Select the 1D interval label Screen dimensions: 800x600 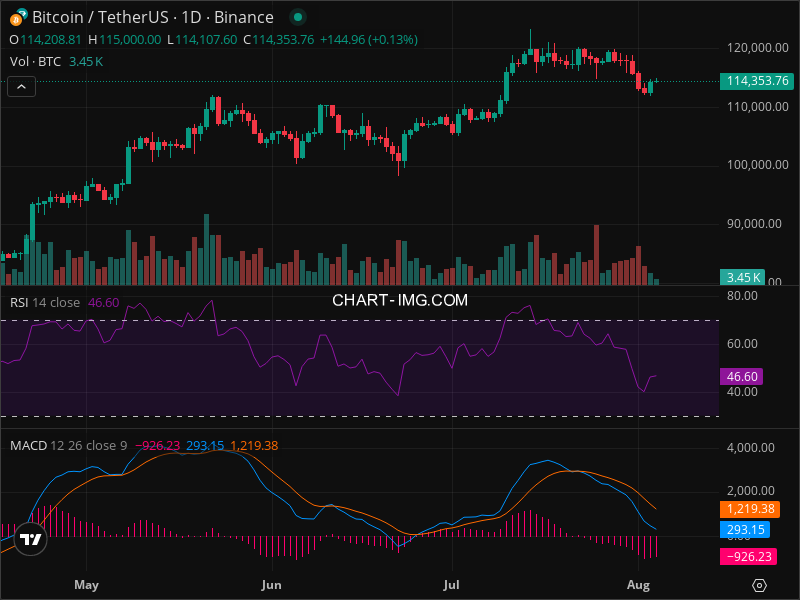point(191,17)
